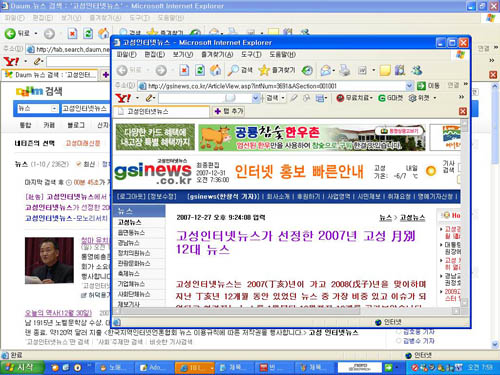Expand Yahoo search box dropdown in front window
The width and height of the screenshot is (500, 375).
coord(256,98)
